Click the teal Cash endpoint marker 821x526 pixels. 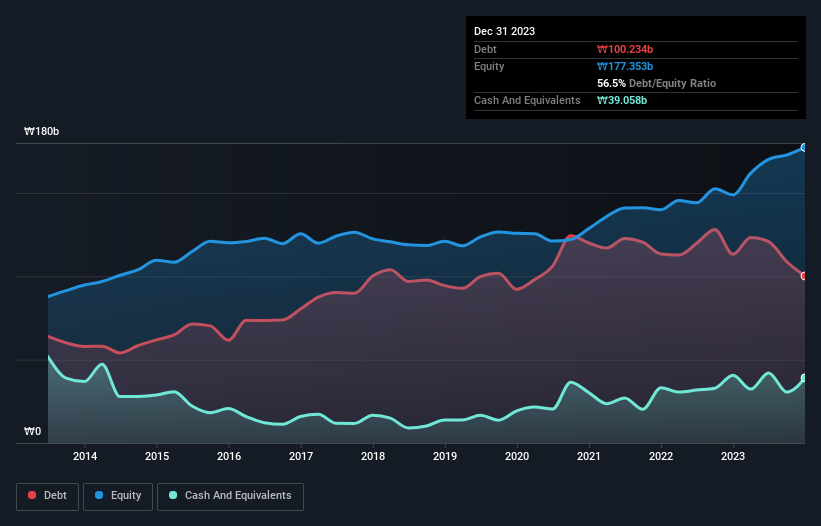tap(804, 378)
